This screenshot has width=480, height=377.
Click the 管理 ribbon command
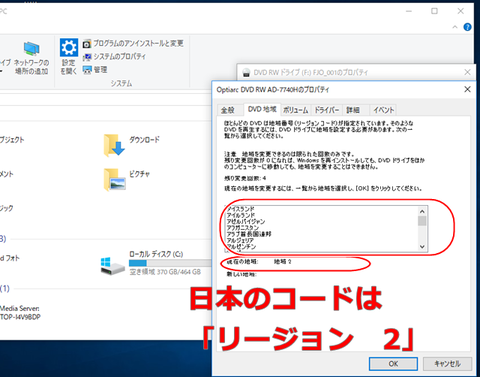(x=95, y=70)
